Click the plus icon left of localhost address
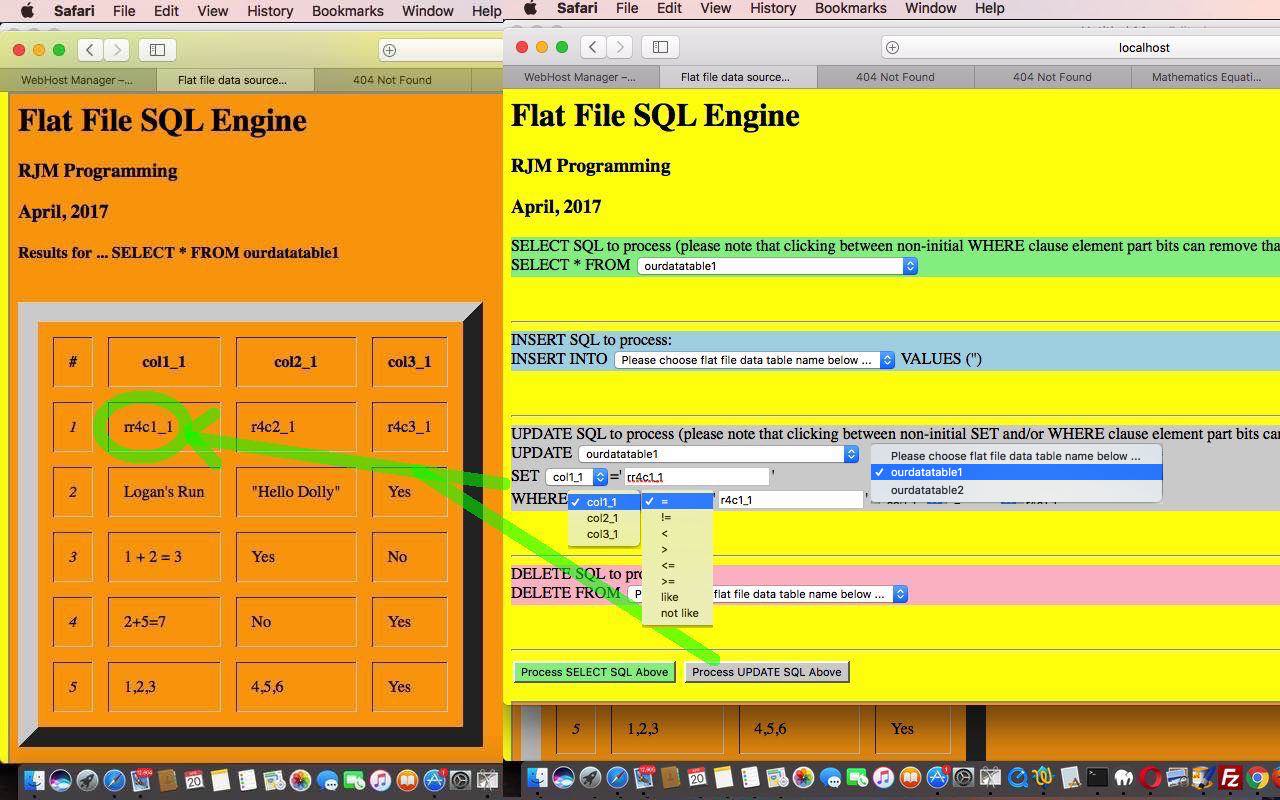This screenshot has height=800, width=1280. [892, 47]
